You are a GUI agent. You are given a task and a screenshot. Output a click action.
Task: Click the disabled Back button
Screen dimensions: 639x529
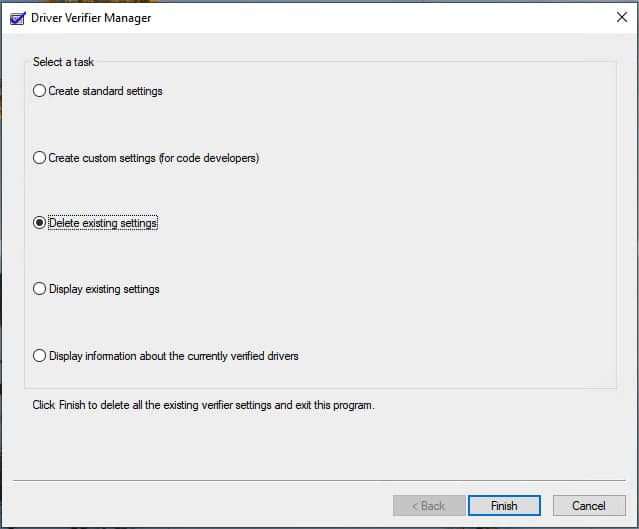(x=429, y=506)
